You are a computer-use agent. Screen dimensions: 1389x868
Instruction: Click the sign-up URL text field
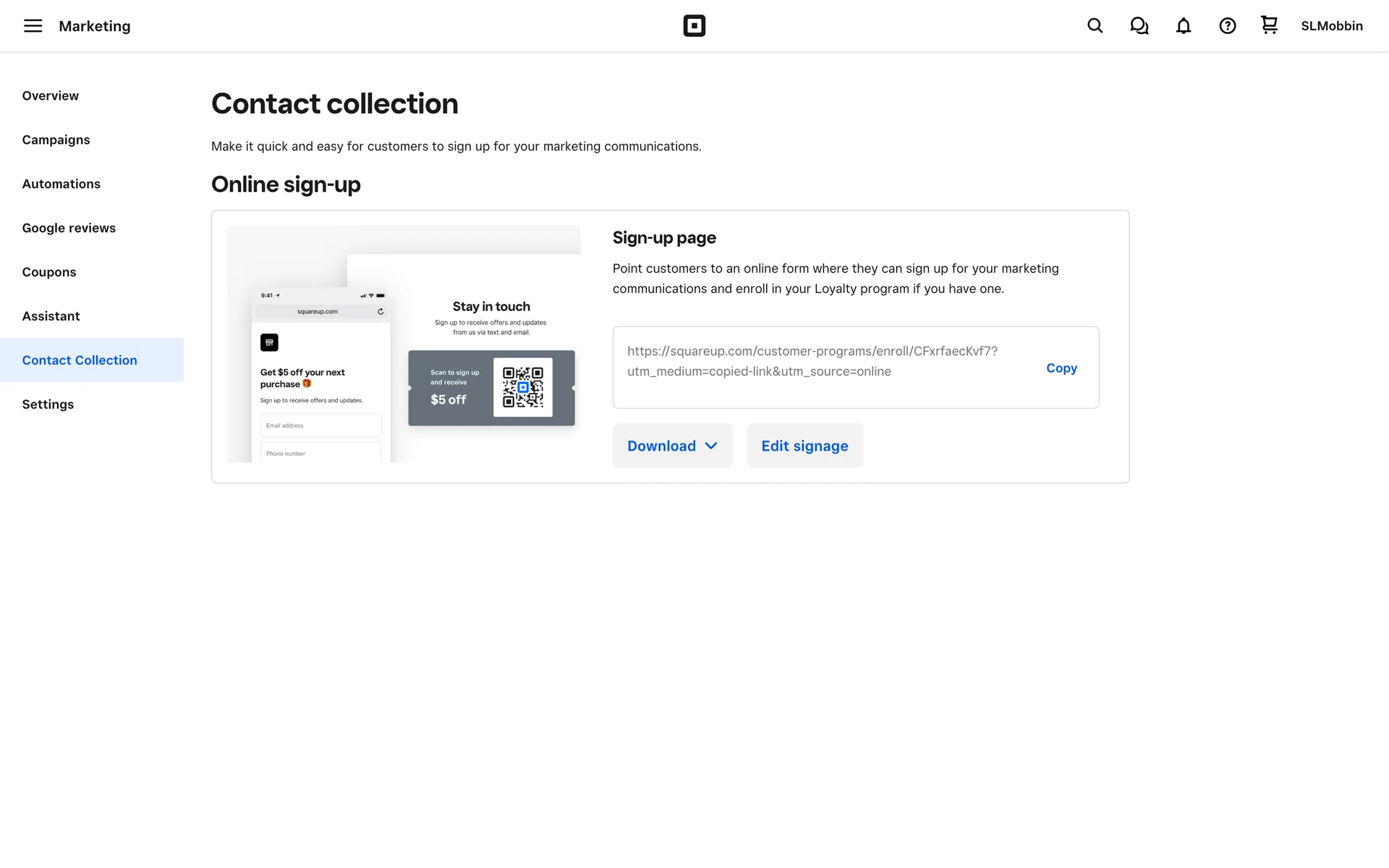coord(812,362)
